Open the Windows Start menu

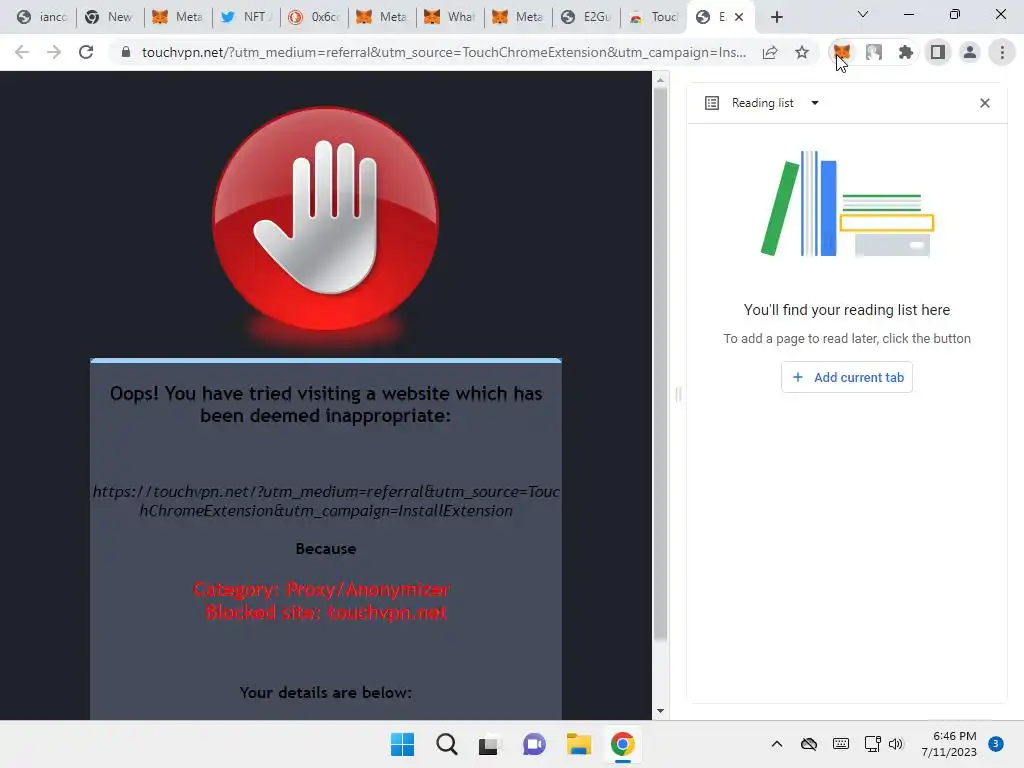point(402,744)
